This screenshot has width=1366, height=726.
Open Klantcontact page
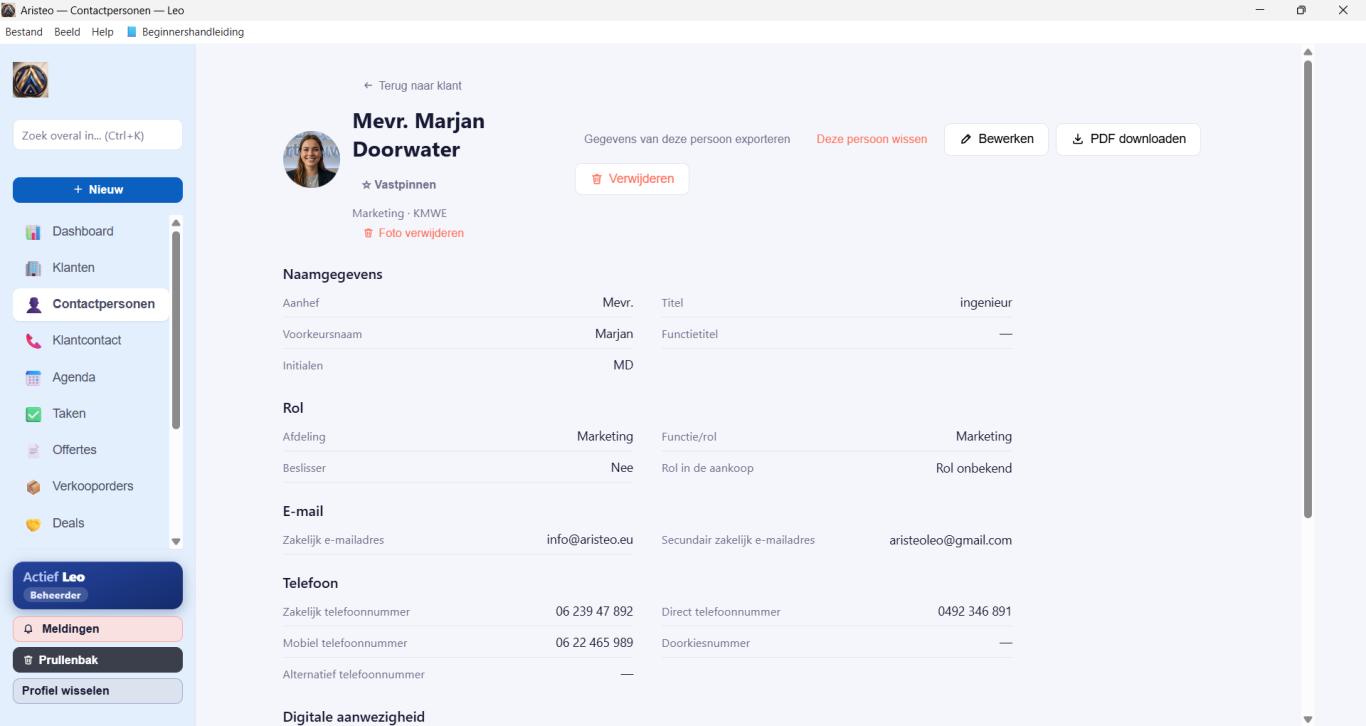click(91, 340)
